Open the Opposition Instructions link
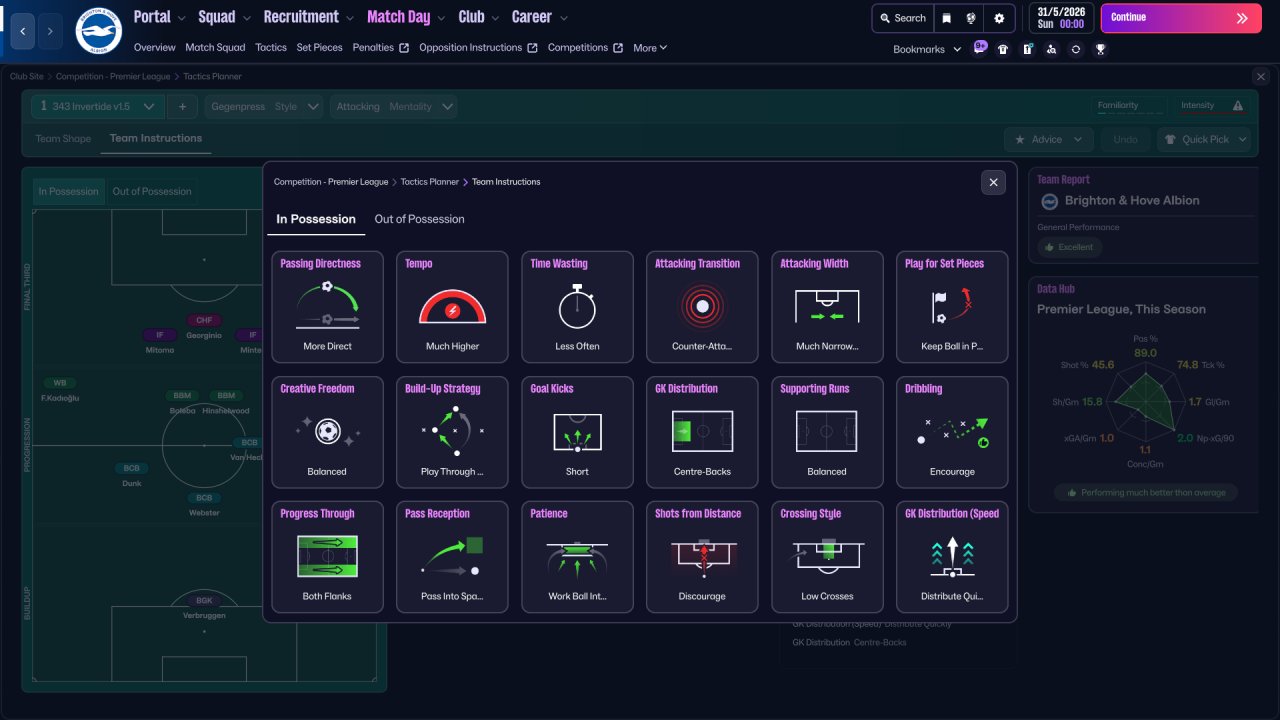1280x720 pixels. click(x=478, y=47)
